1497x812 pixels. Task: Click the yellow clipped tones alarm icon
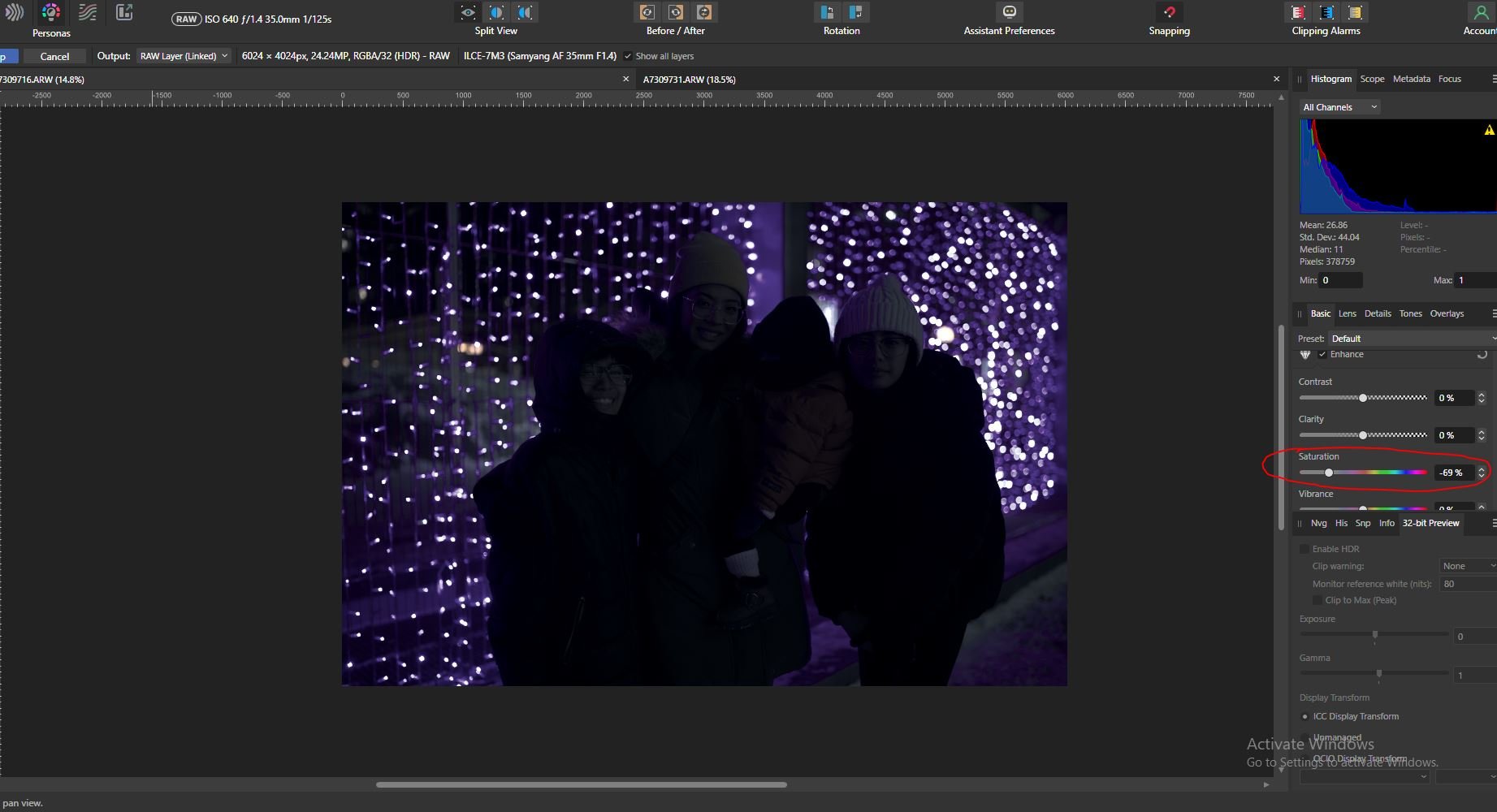click(x=1355, y=12)
